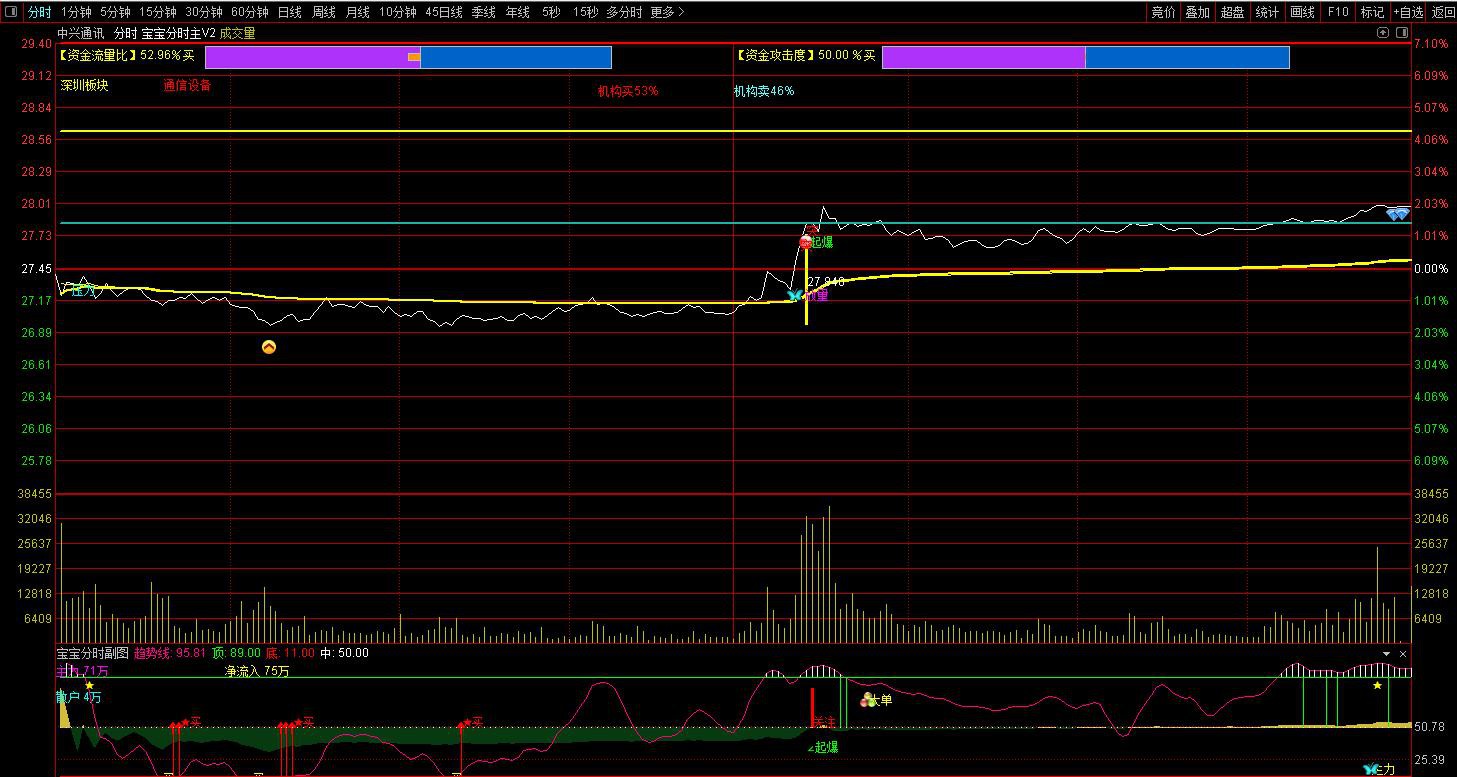Select the 30分钟 chart period
The width and height of the screenshot is (1457, 777).
tap(204, 12)
